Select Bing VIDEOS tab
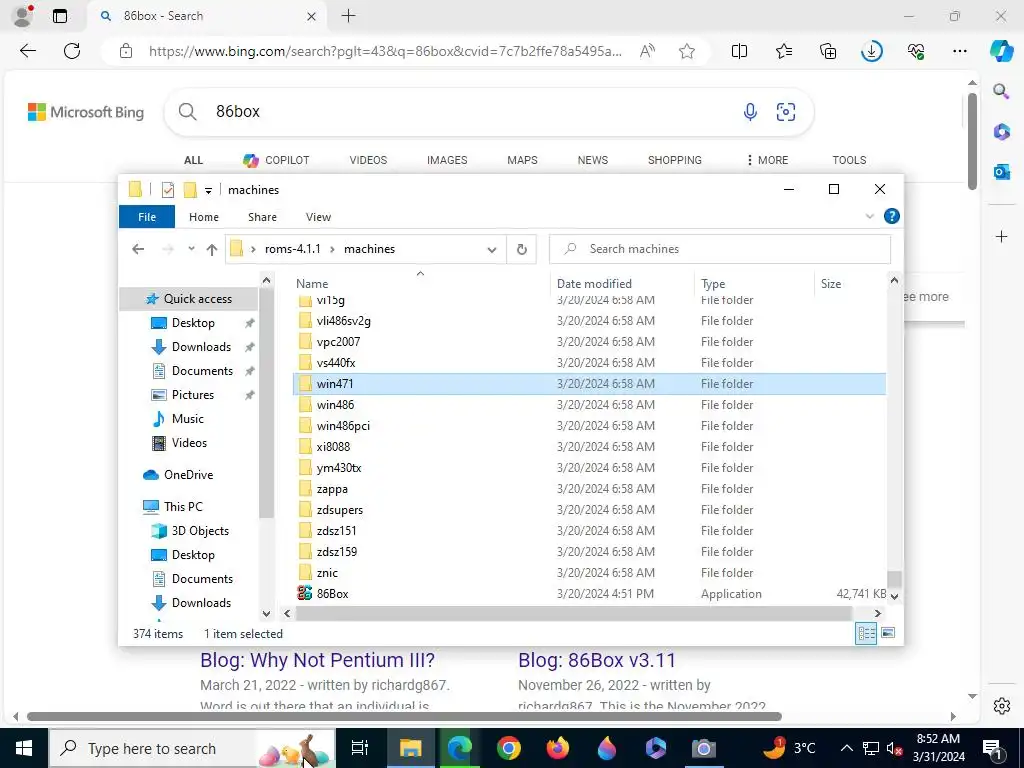Viewport: 1024px width, 768px height. pyautogui.click(x=368, y=160)
